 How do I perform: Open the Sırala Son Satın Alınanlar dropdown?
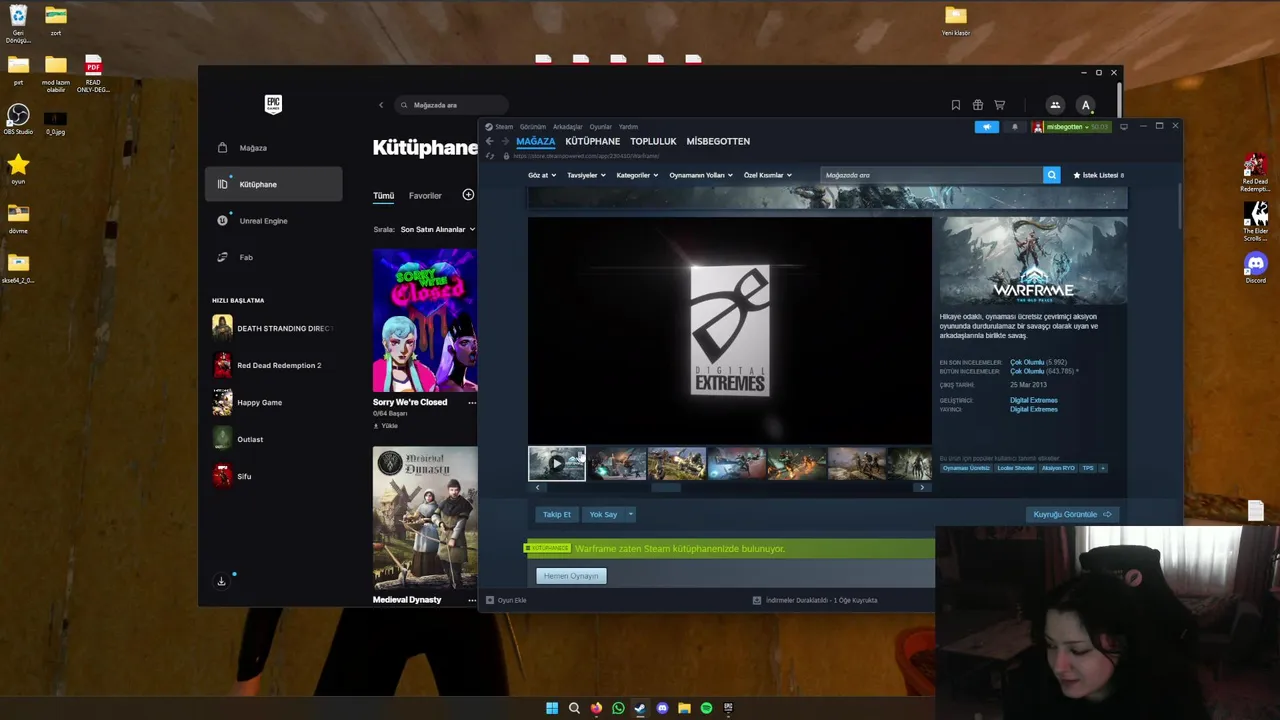(x=438, y=229)
